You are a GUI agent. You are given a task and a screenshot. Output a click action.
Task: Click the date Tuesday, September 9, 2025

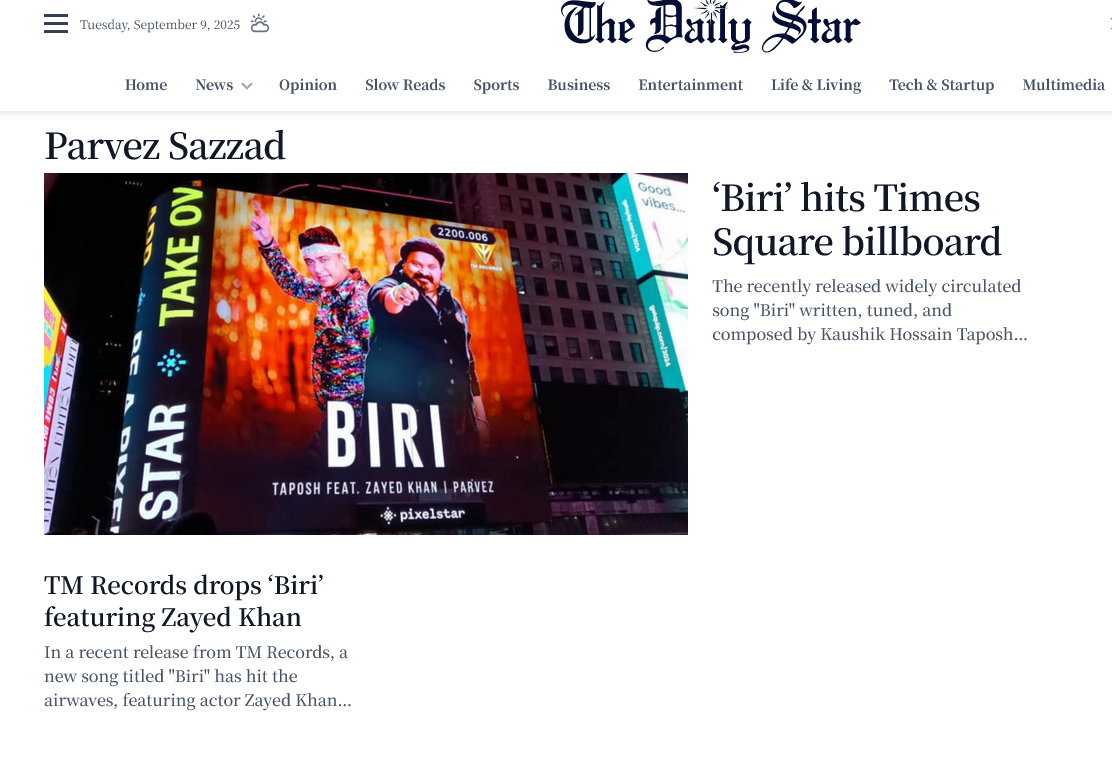coord(160,25)
